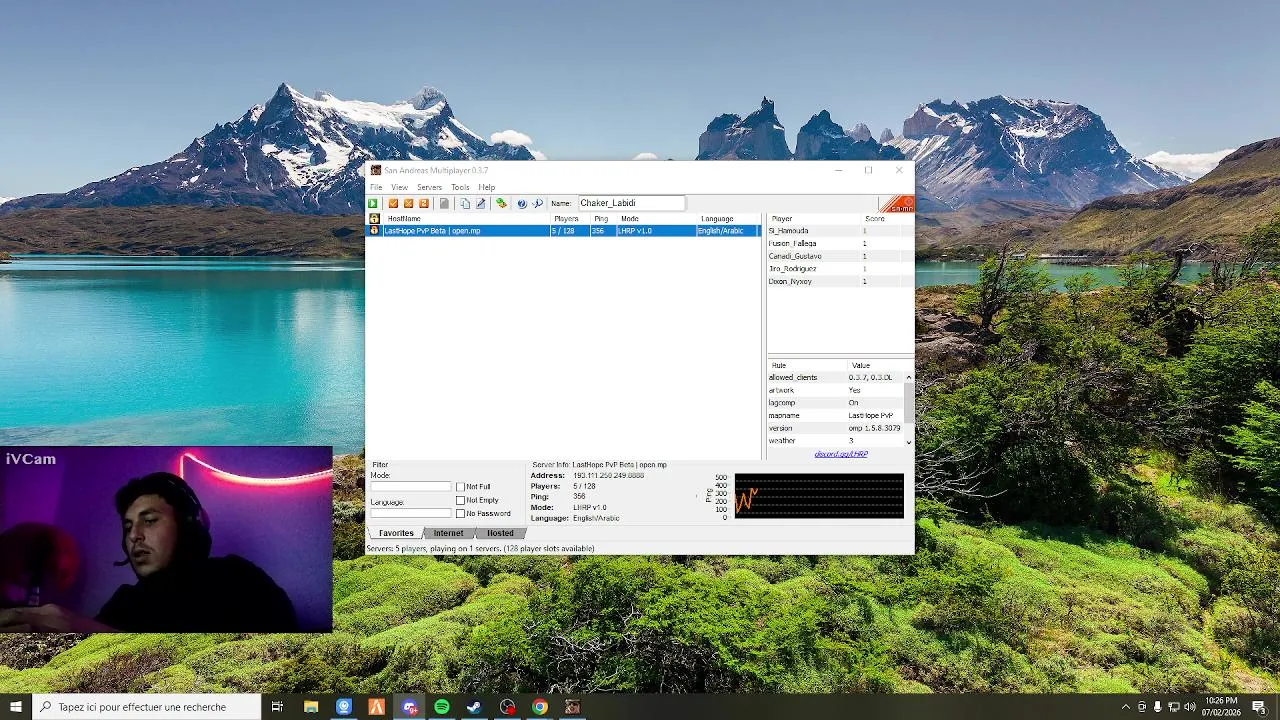Switch to the Favorites tab
The height and width of the screenshot is (720, 1280).
point(396,533)
